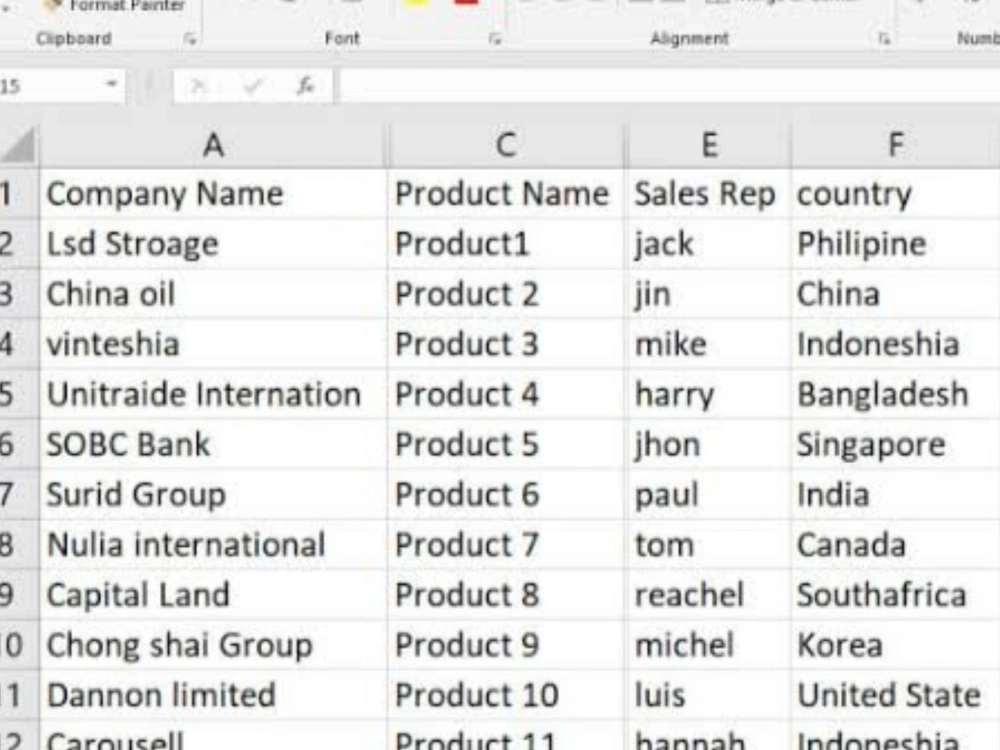Open Insert Function fx icon

coord(305,85)
